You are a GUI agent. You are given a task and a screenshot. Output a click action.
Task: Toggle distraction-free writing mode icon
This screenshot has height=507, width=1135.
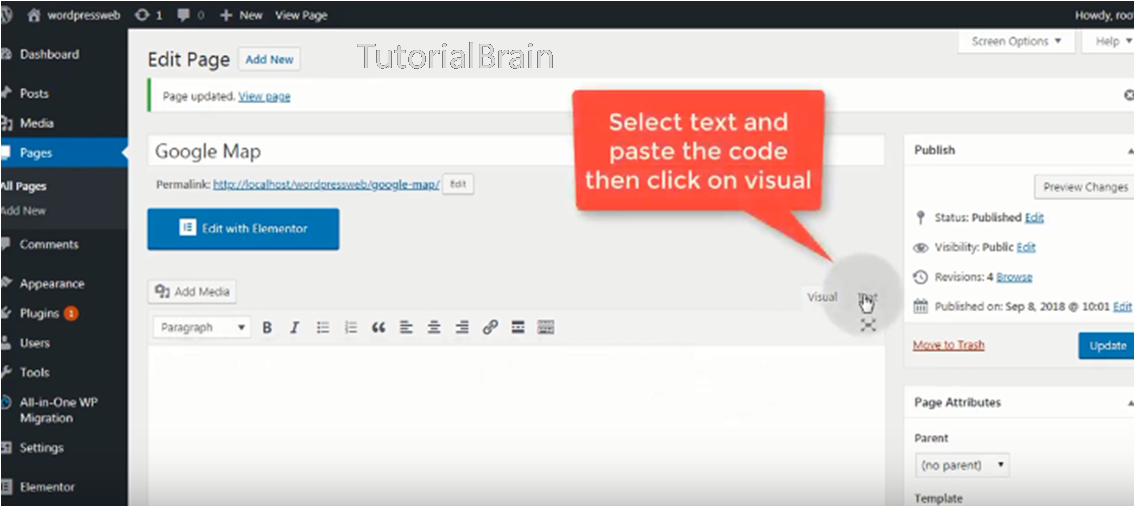pos(869,325)
